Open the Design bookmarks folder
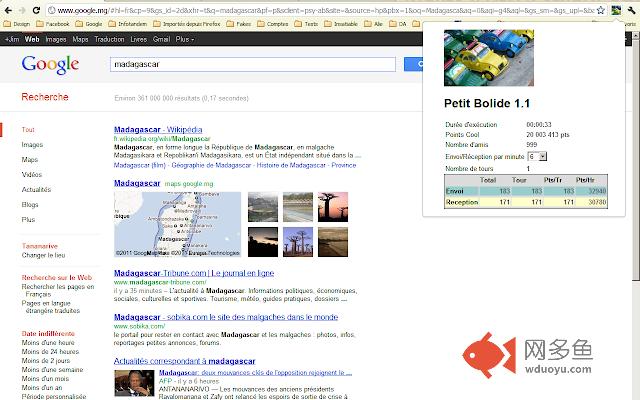 coord(17,24)
